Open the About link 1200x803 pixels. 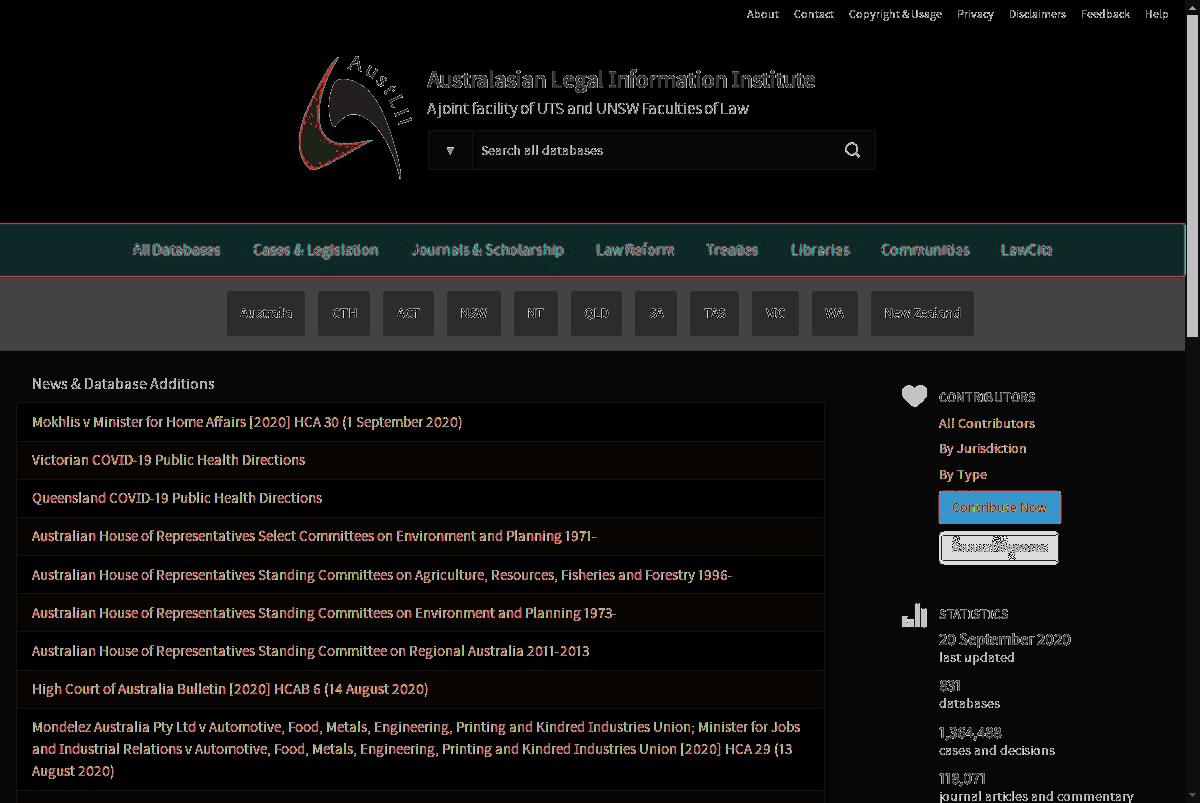coord(762,14)
